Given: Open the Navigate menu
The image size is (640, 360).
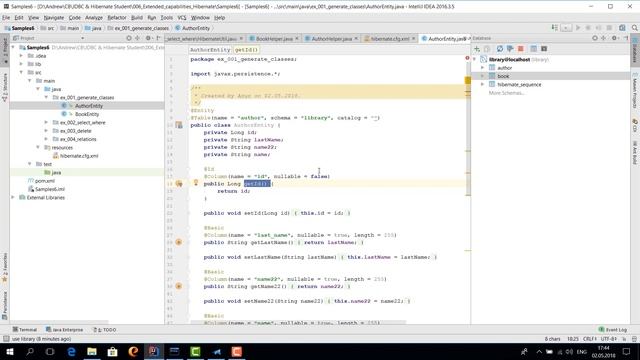Looking at the screenshot, I should [x=54, y=18].
